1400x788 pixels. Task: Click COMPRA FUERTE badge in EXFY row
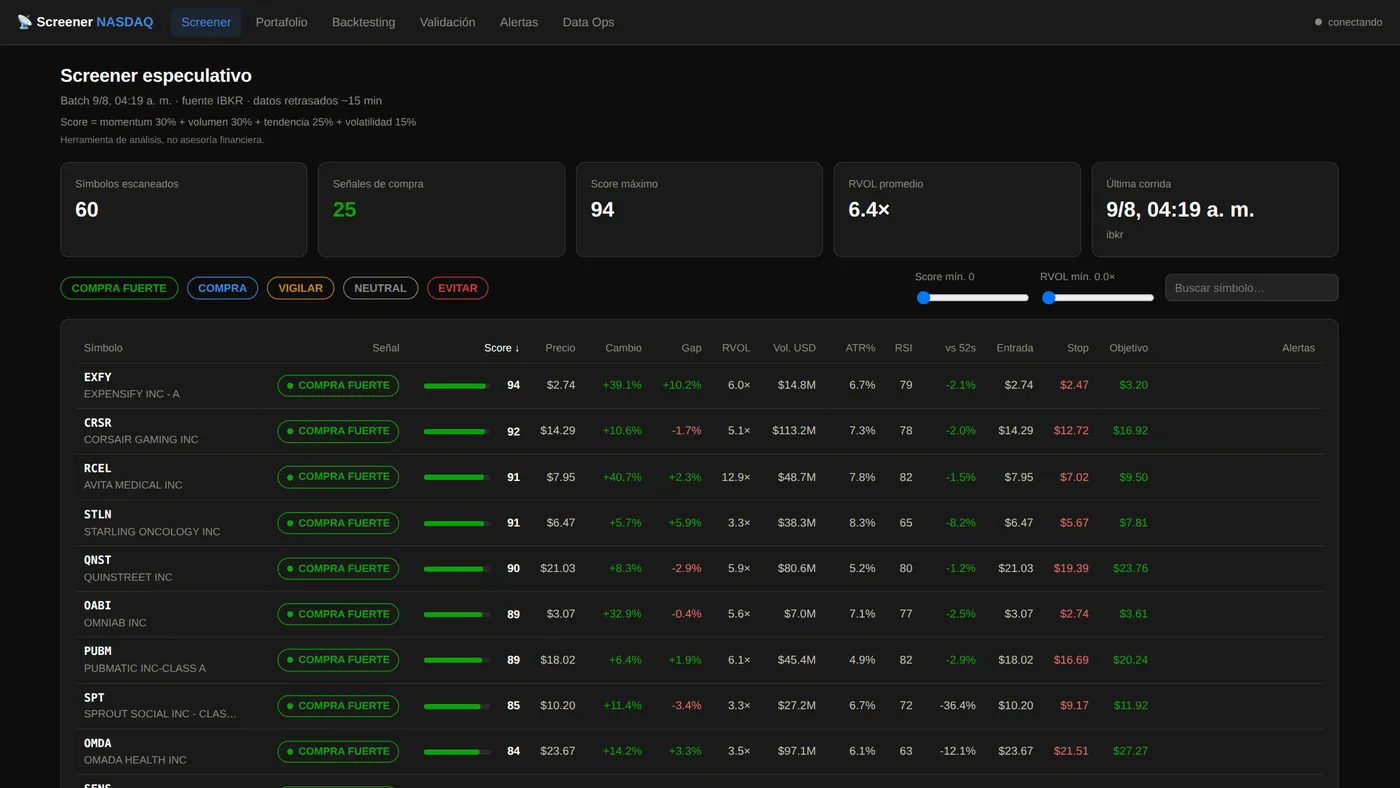coord(338,385)
